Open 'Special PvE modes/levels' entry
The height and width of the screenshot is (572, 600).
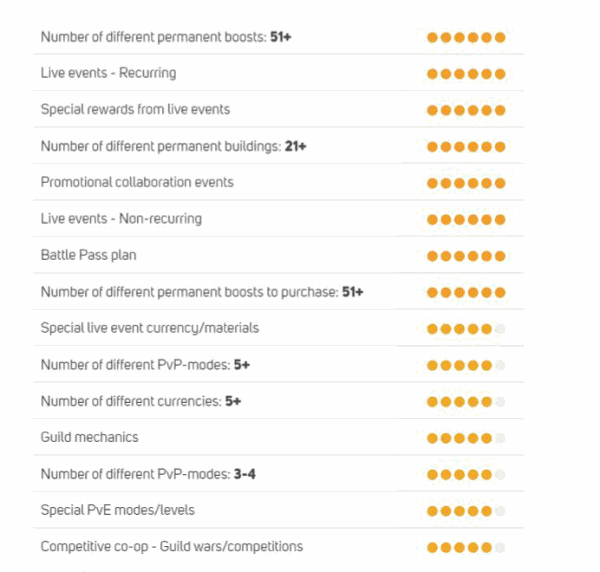pos(118,510)
